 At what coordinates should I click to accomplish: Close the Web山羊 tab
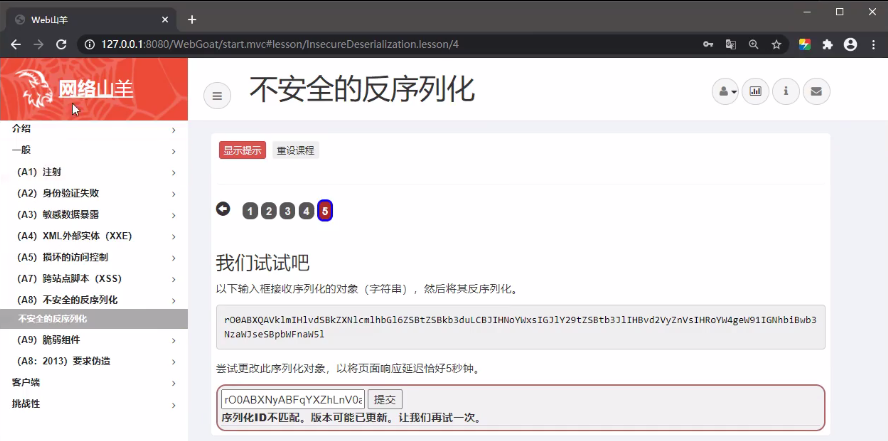165,20
